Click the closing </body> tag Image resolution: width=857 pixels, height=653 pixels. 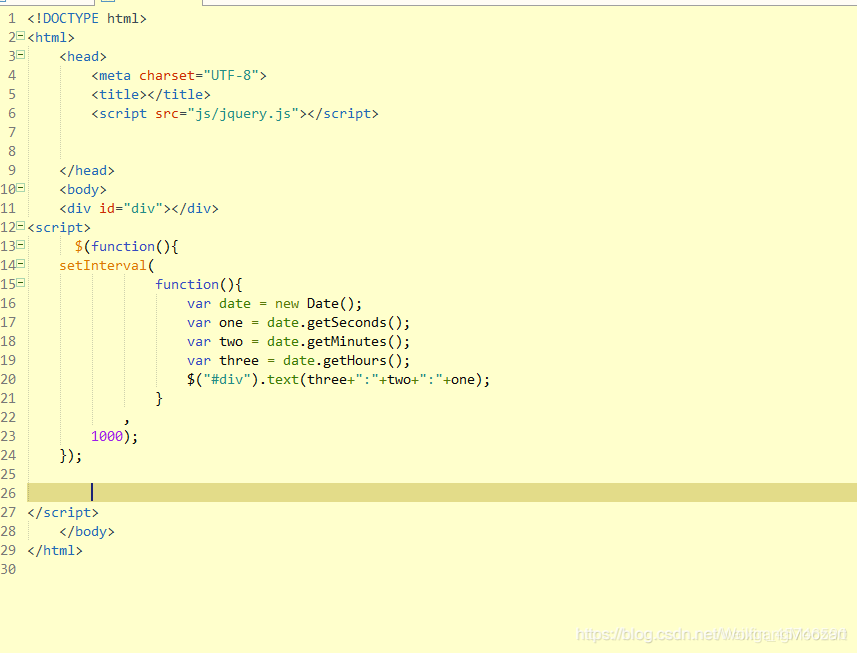(x=87, y=532)
